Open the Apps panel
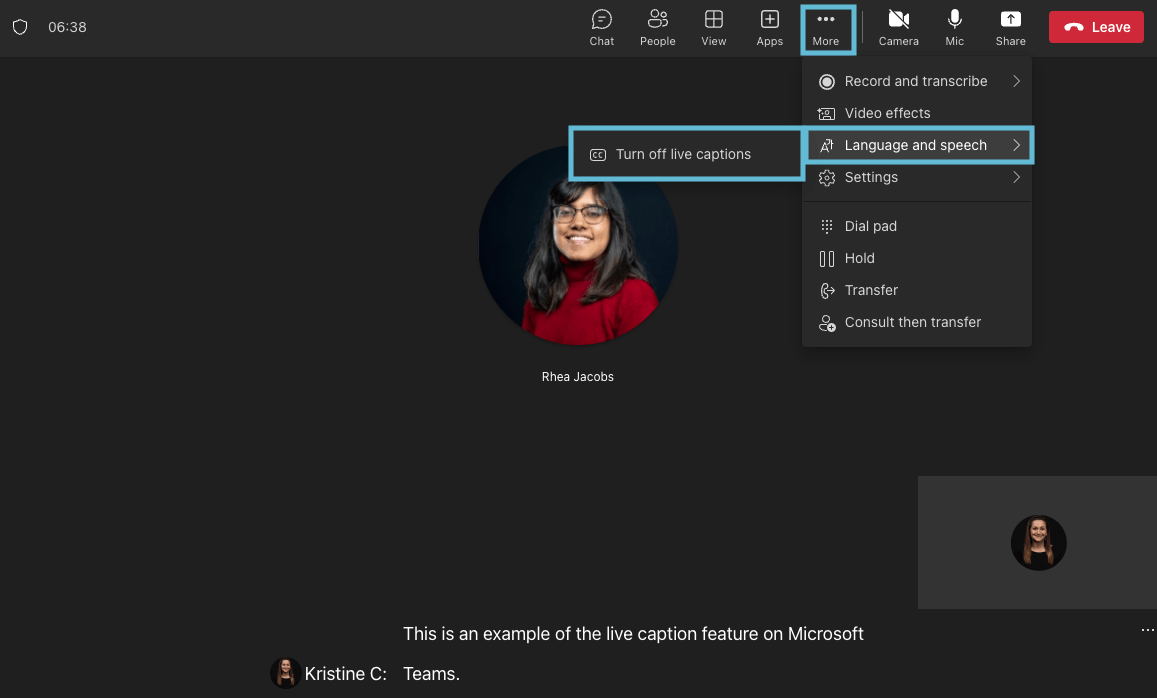1157x698 pixels. pos(769,27)
